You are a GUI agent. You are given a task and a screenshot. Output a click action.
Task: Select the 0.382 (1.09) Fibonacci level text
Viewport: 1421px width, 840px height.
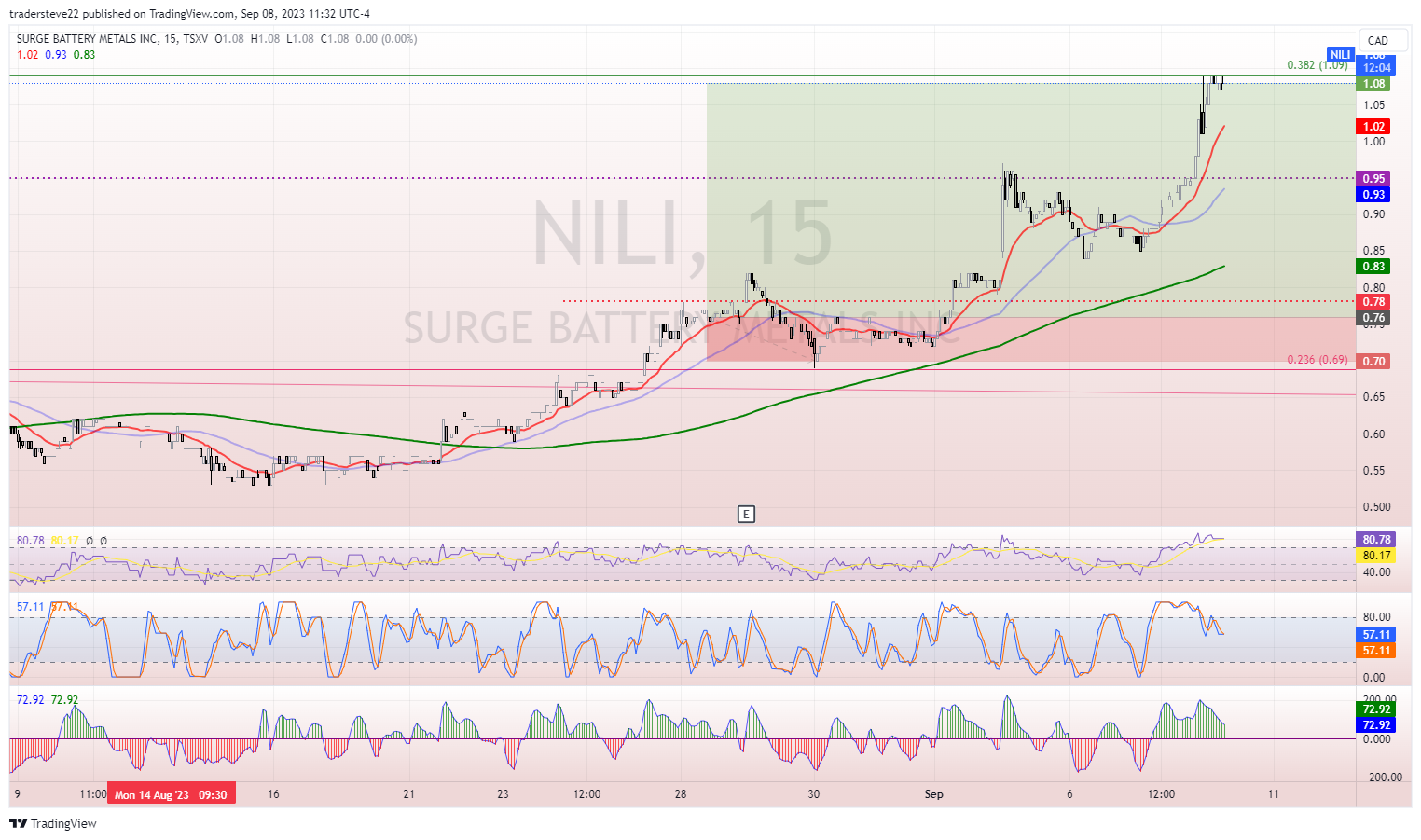coord(1318,65)
